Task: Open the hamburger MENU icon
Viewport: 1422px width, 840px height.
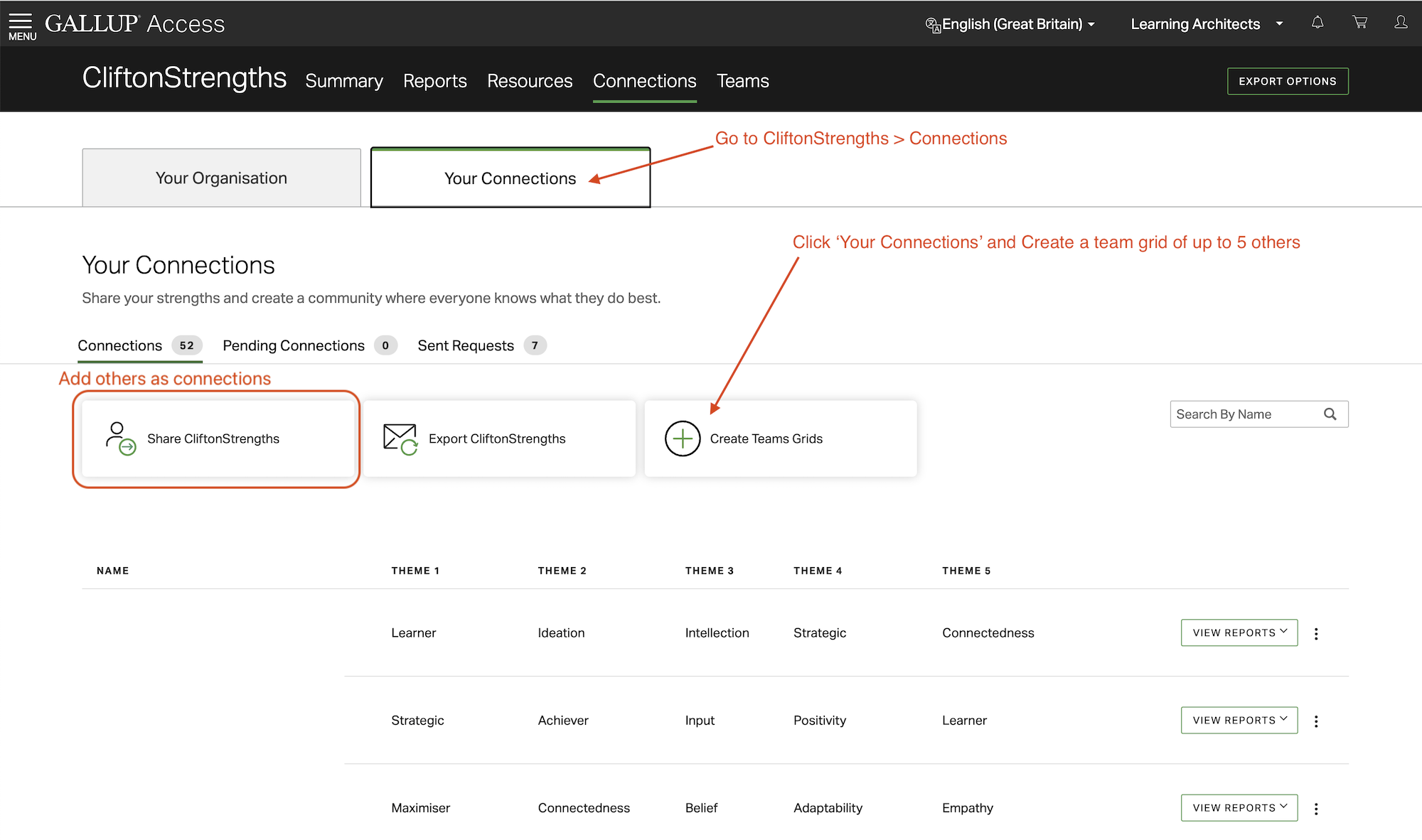Action: (21, 26)
